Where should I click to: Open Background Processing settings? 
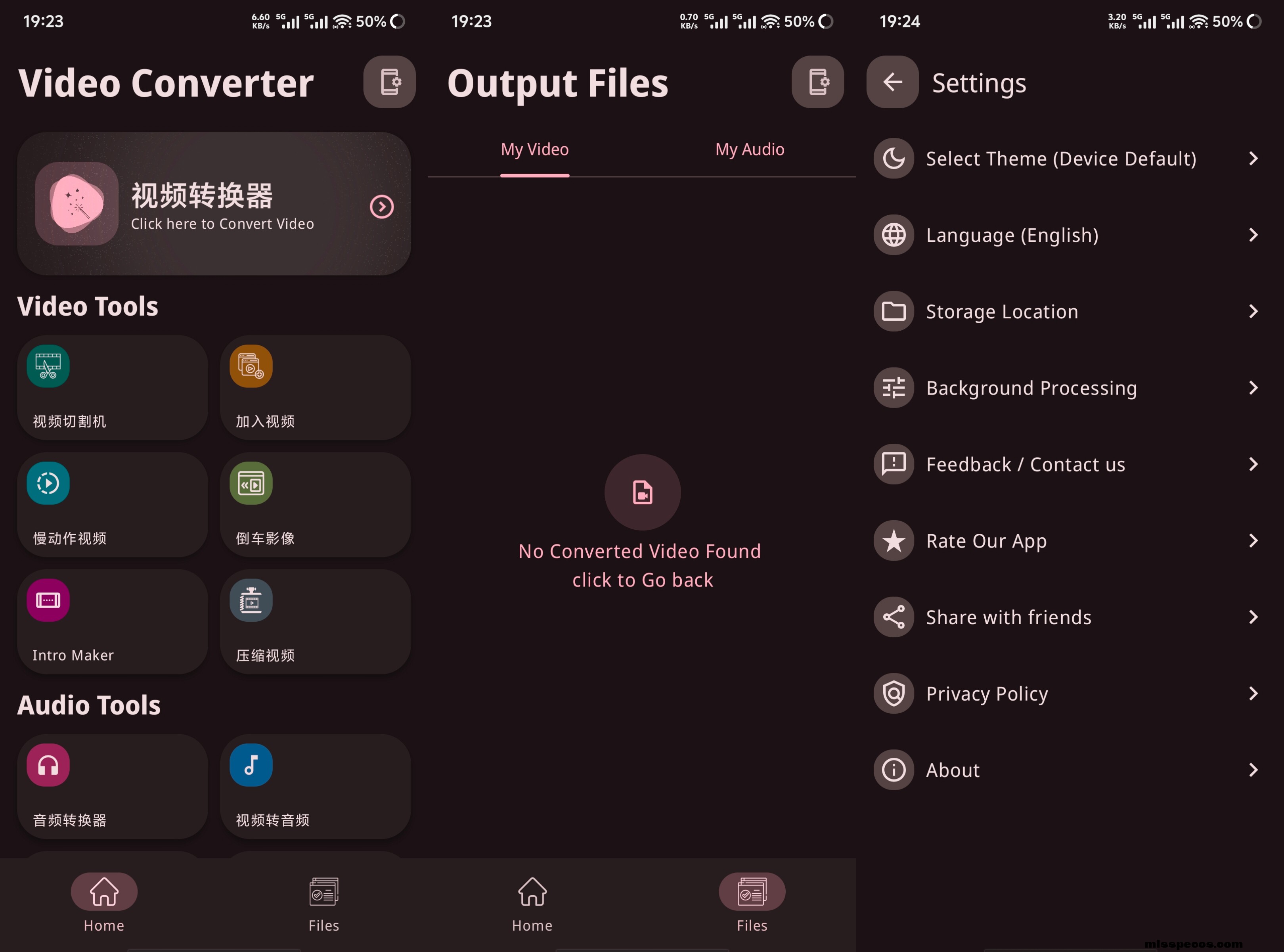click(1031, 389)
